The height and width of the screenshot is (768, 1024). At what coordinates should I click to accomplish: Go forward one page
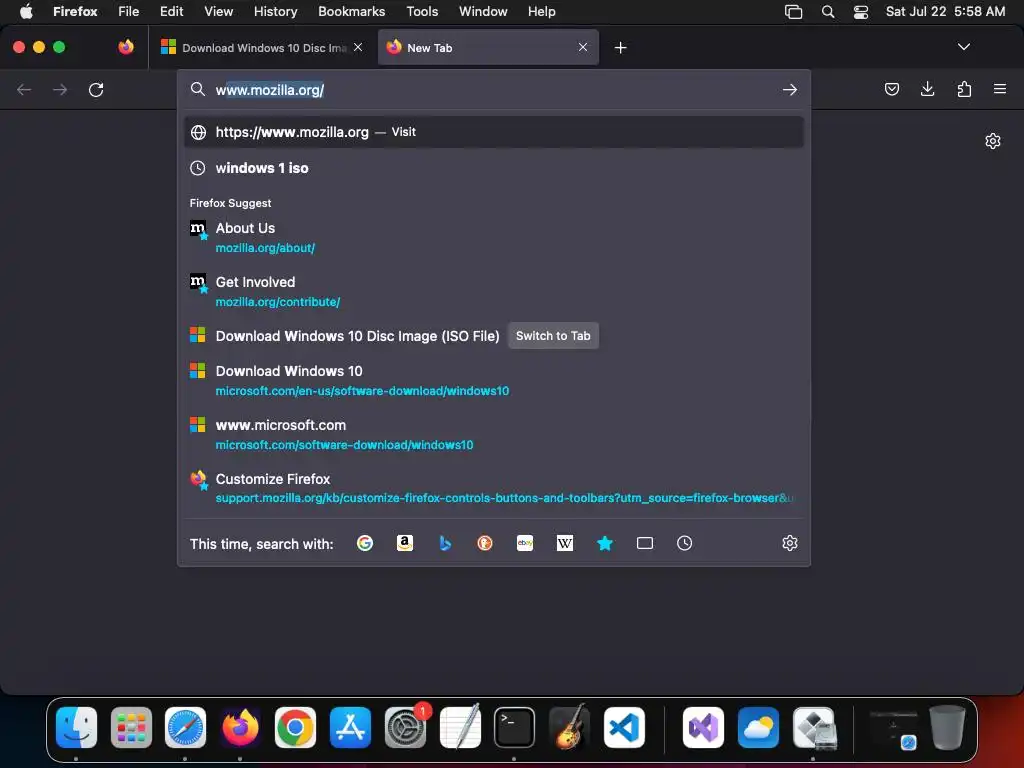point(60,89)
